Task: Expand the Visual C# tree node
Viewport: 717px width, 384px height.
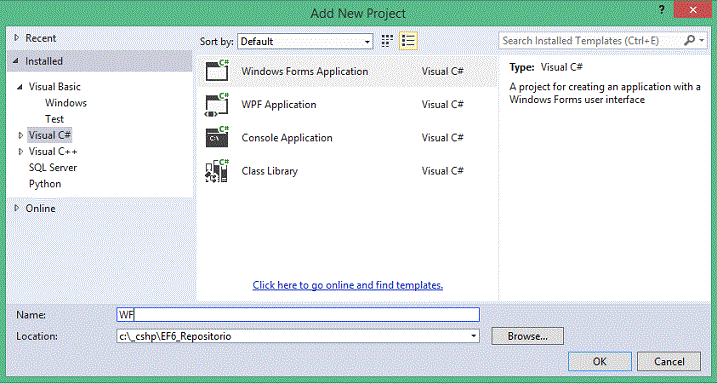Action: (21, 135)
